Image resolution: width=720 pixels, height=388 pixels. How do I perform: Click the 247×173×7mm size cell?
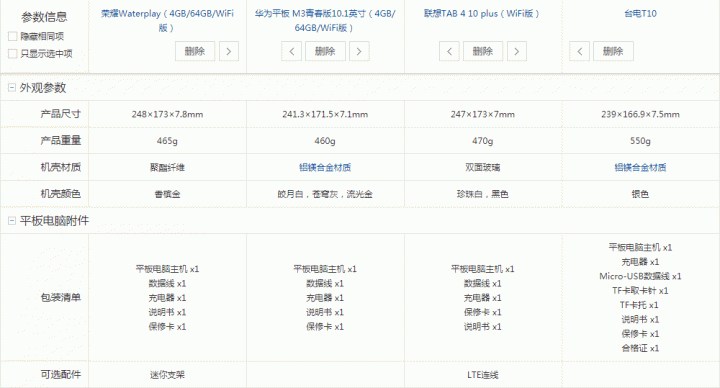pos(483,114)
